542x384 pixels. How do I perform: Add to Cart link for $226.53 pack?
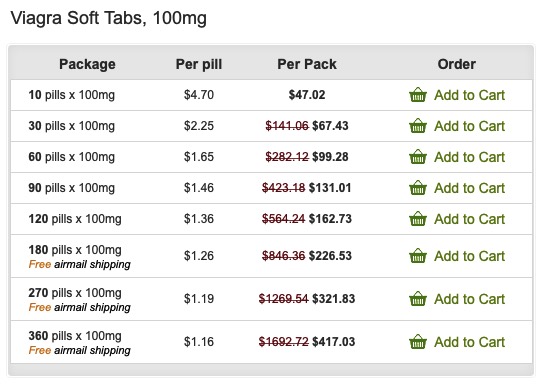(x=469, y=256)
